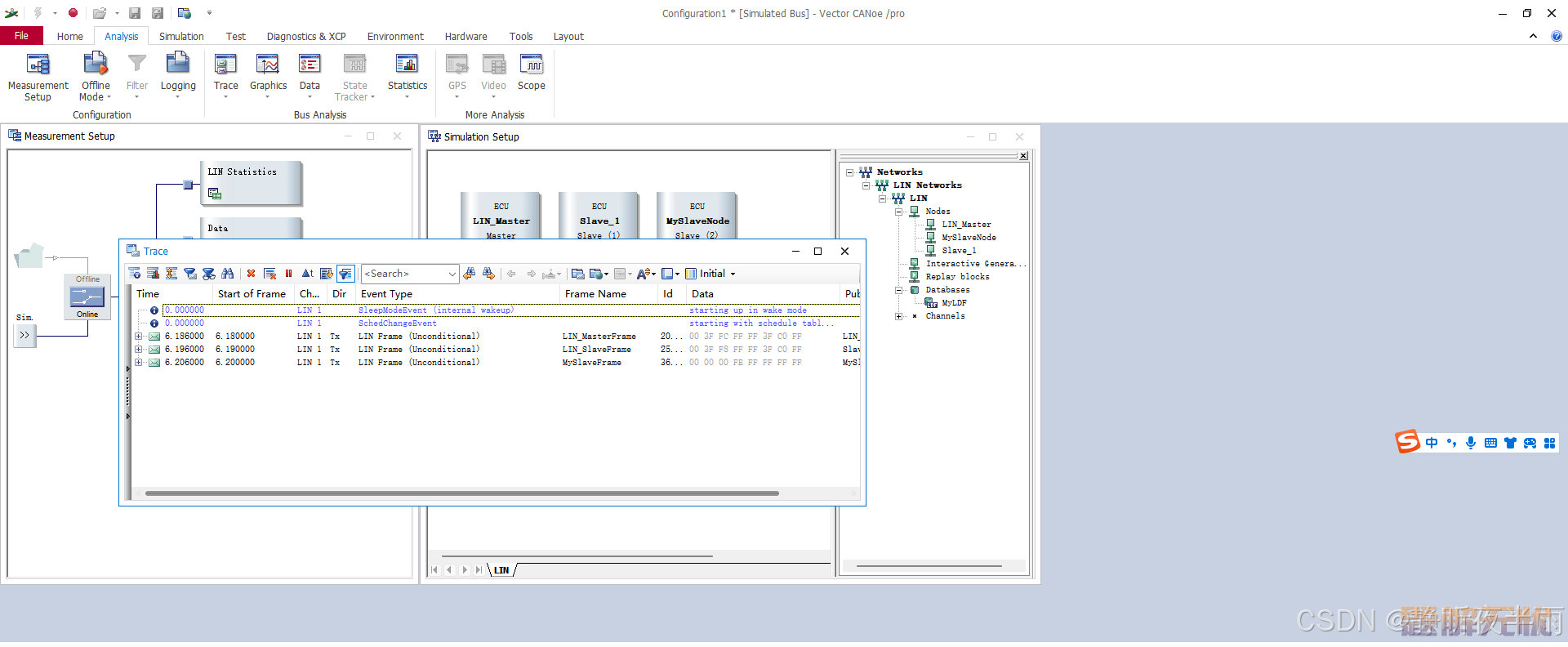
Task: Click the red record button in title bar
Action: coord(73,13)
